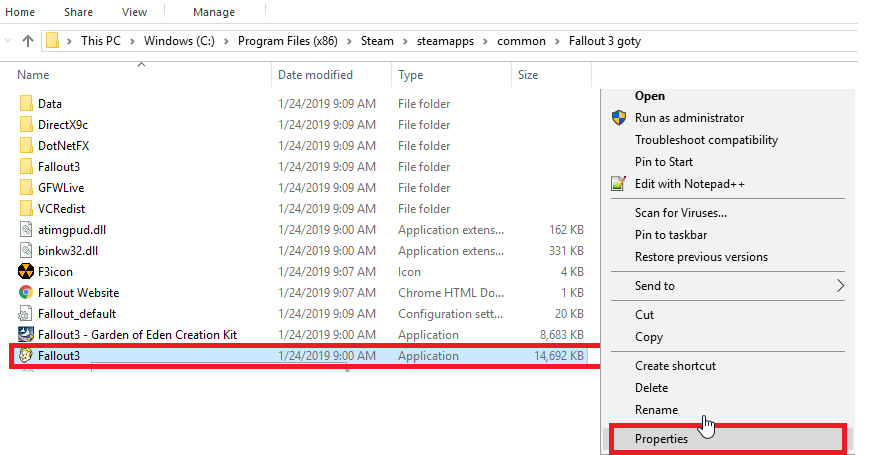
Task: Click the Chrome HTML Do... type cell
Action: [451, 292]
